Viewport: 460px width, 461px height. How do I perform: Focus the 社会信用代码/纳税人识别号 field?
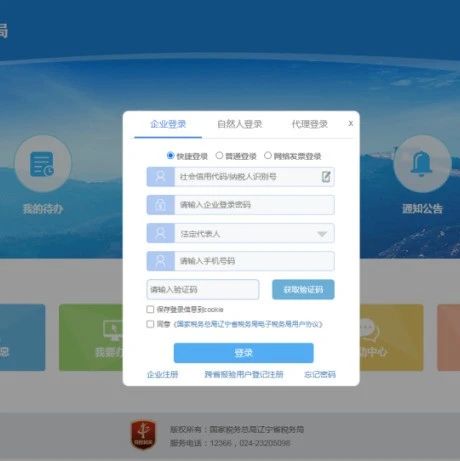(x=240, y=177)
